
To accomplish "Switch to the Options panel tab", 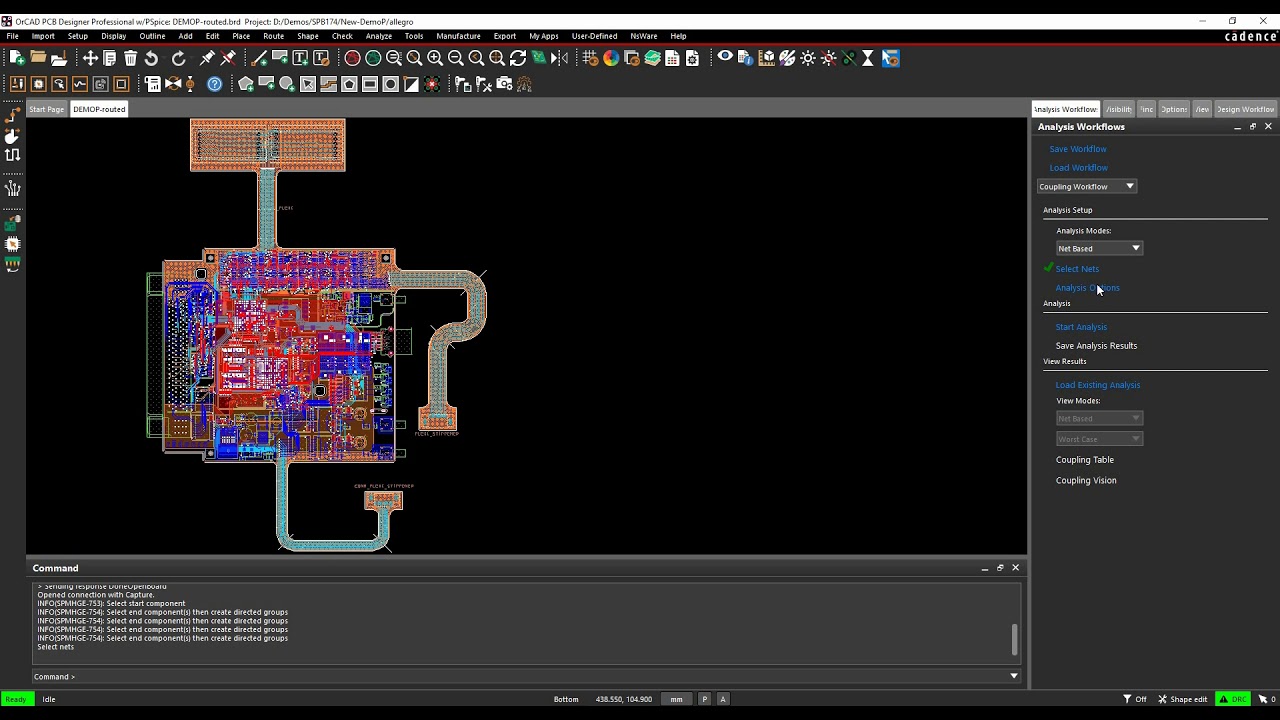I will tap(1174, 109).
